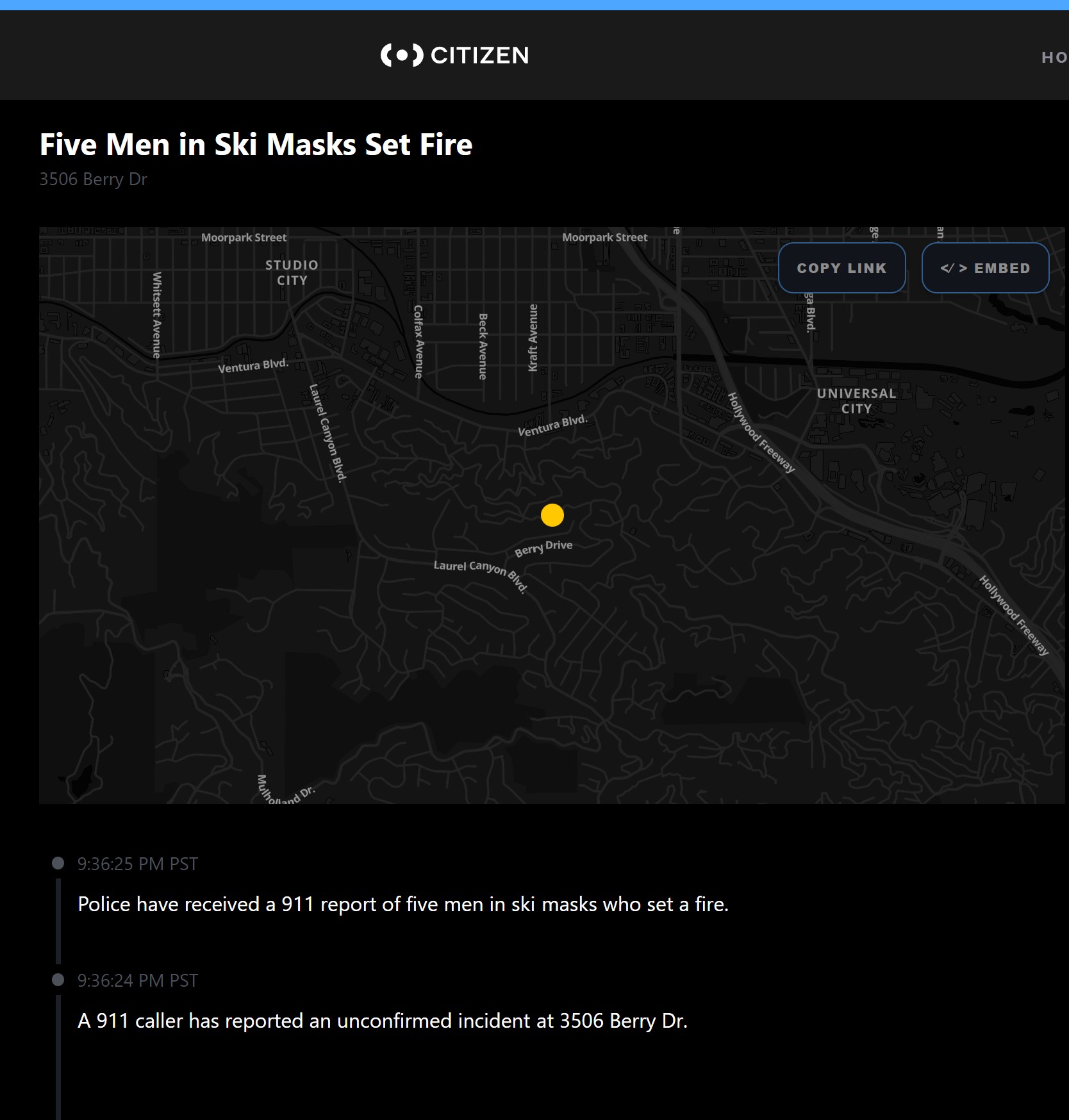Click update text about five men in ski masks

403,904
